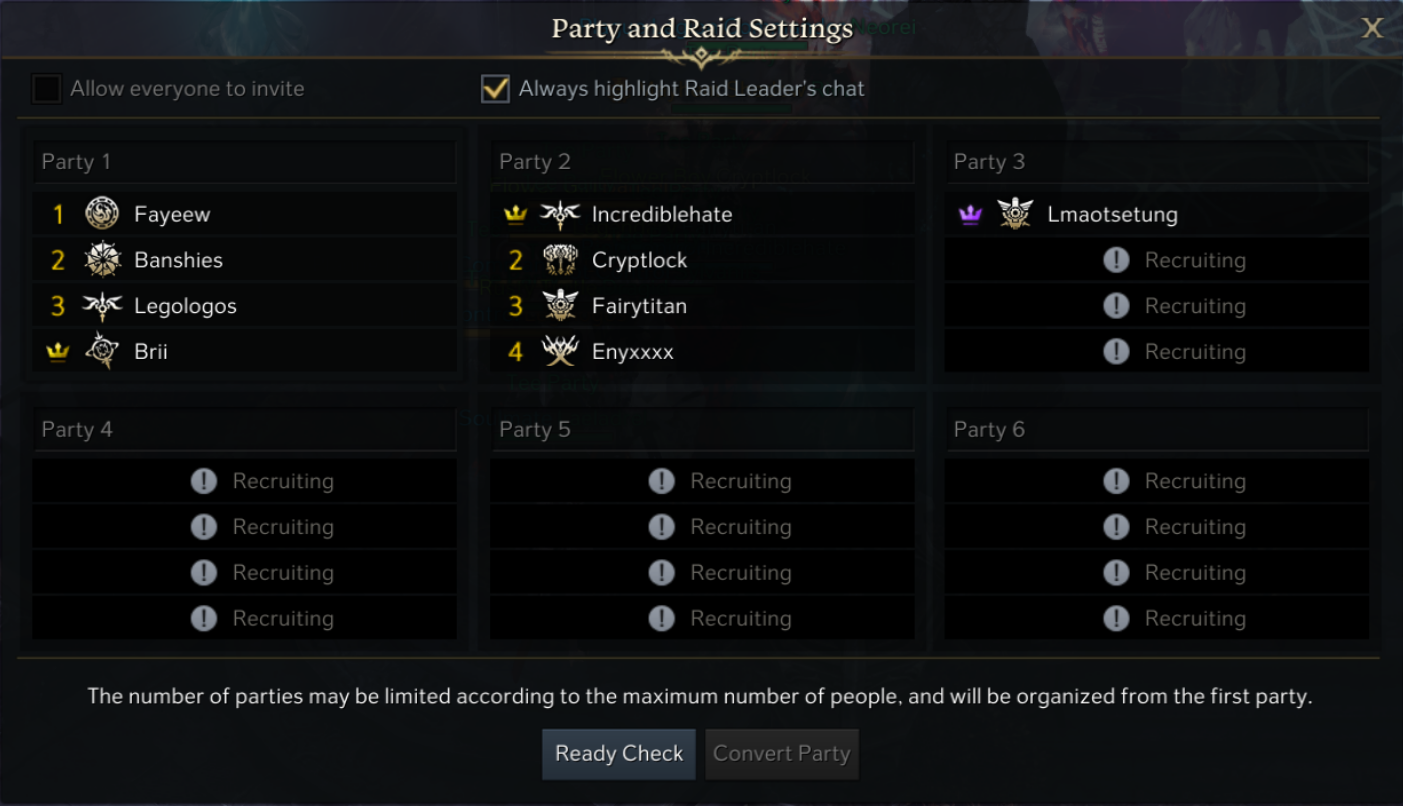This screenshot has width=1403, height=806.
Task: Select the last Recruiting slot in Party 6
Action: pyautogui.click(x=1157, y=618)
